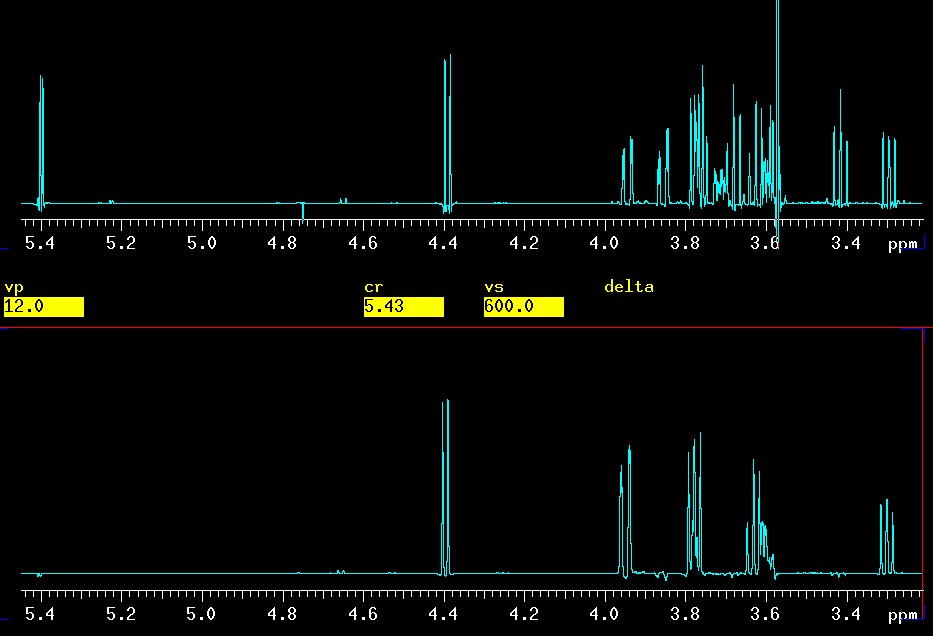
Task: Click the ppm unit label on bottom axis
Action: coord(903,615)
